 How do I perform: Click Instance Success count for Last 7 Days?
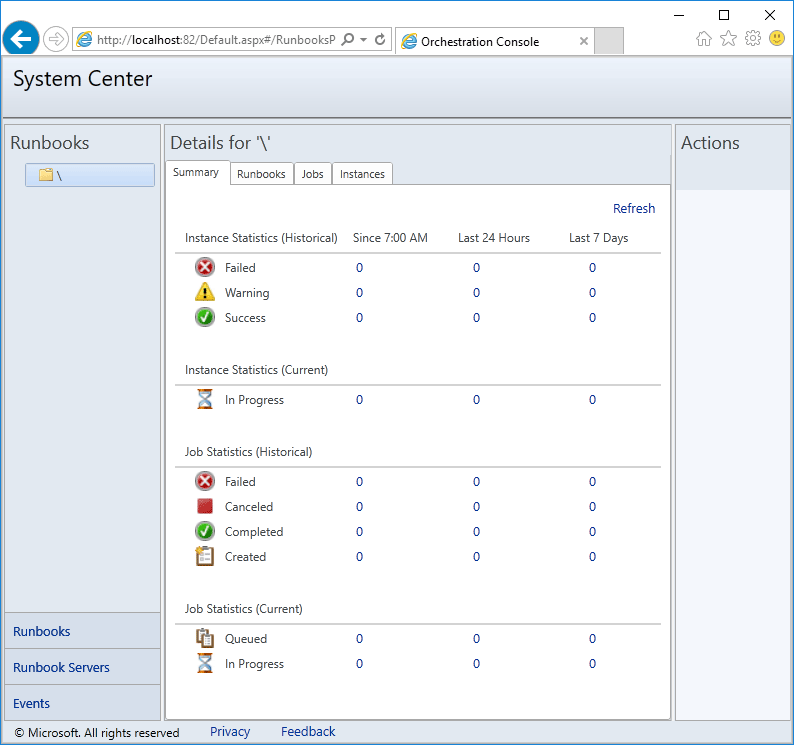592,318
